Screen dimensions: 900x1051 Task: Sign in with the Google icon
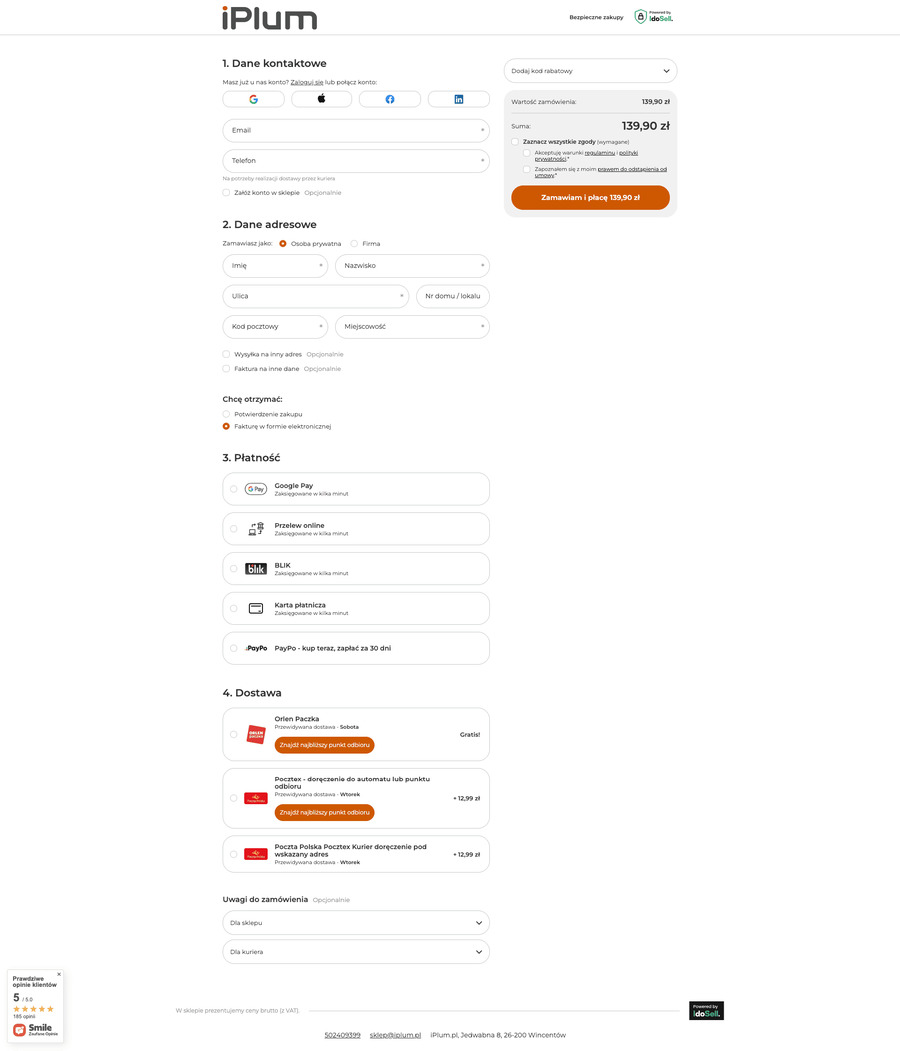(254, 99)
